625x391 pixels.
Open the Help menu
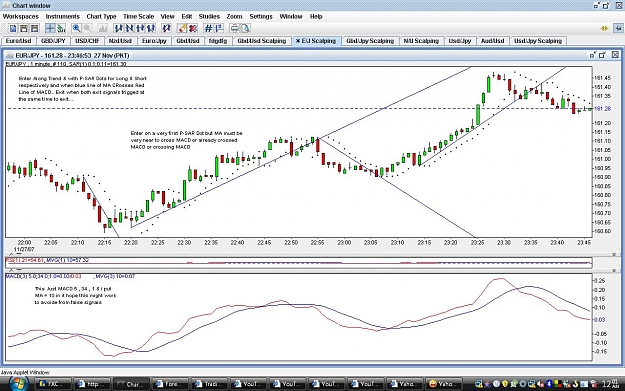point(316,16)
